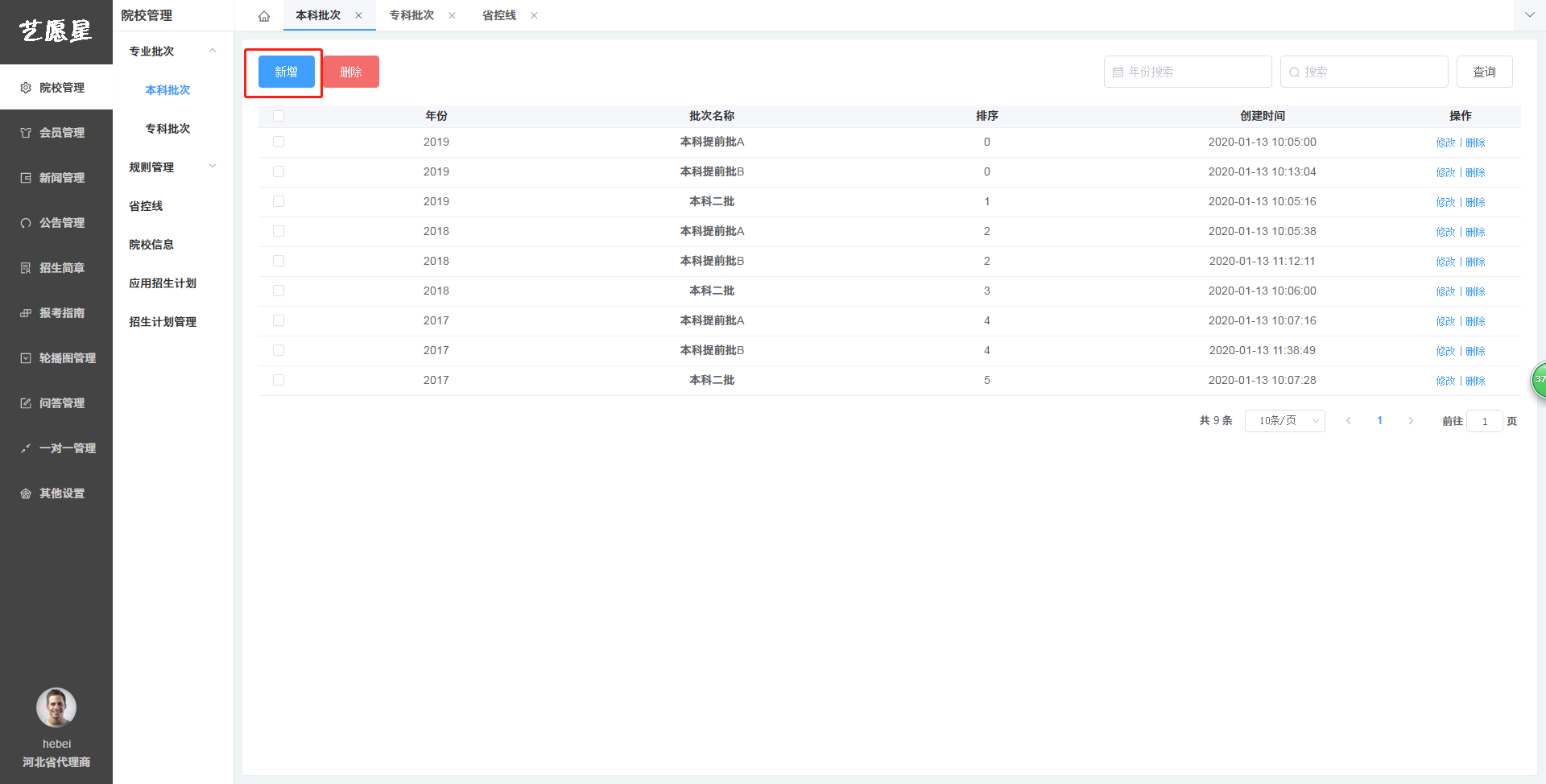Click the 问答管理 sidebar icon

point(26,403)
